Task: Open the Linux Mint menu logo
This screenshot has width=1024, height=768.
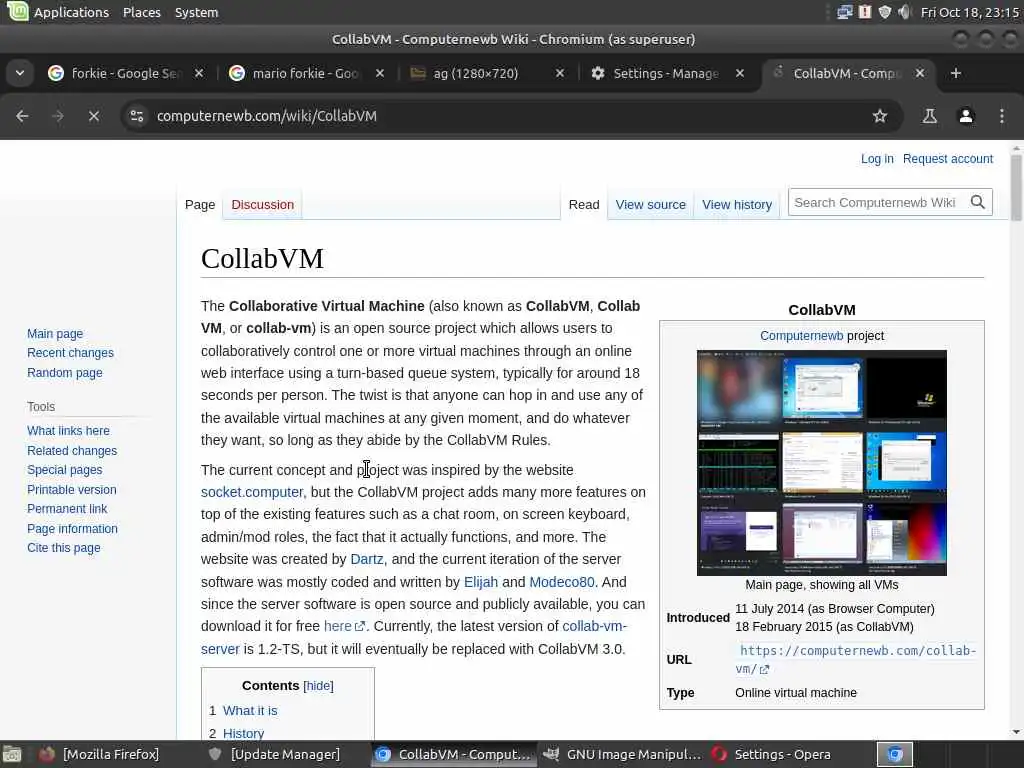Action: click(x=16, y=11)
